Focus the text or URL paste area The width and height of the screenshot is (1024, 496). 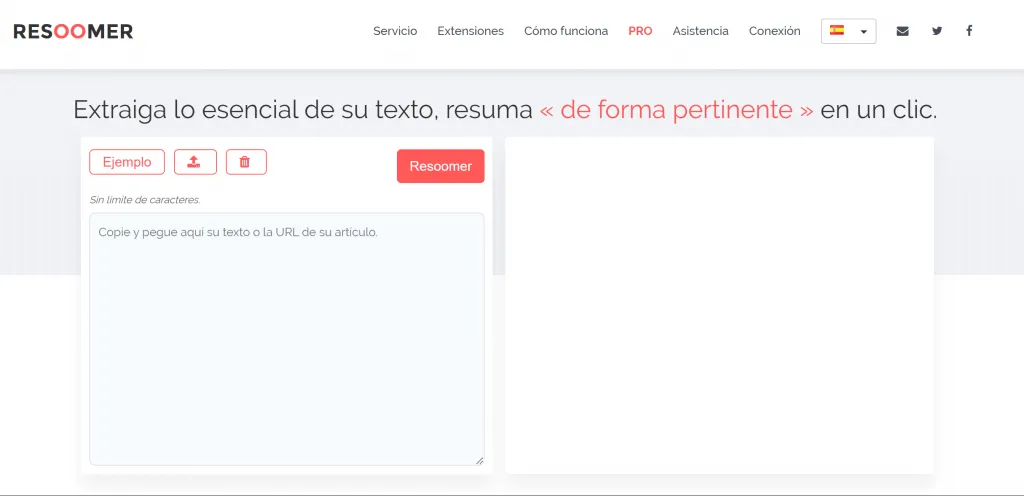coord(287,339)
